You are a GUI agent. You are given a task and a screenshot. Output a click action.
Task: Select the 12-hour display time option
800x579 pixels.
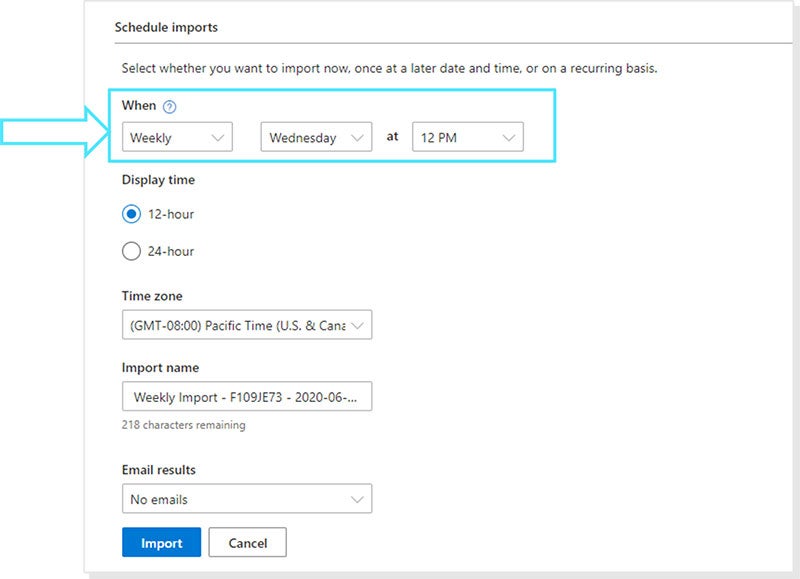[x=131, y=214]
